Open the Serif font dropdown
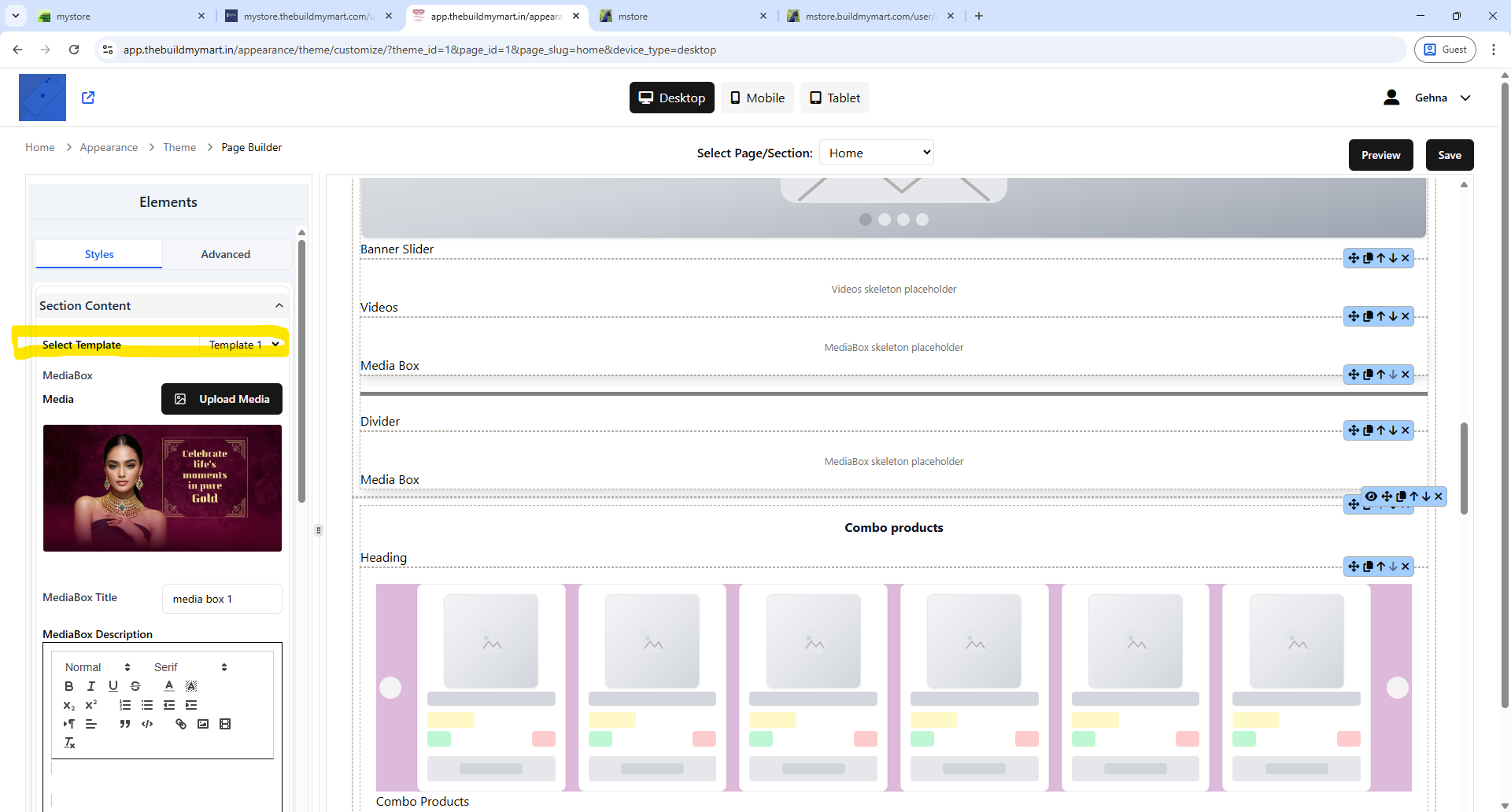Viewport: 1511px width, 812px height. coord(191,667)
